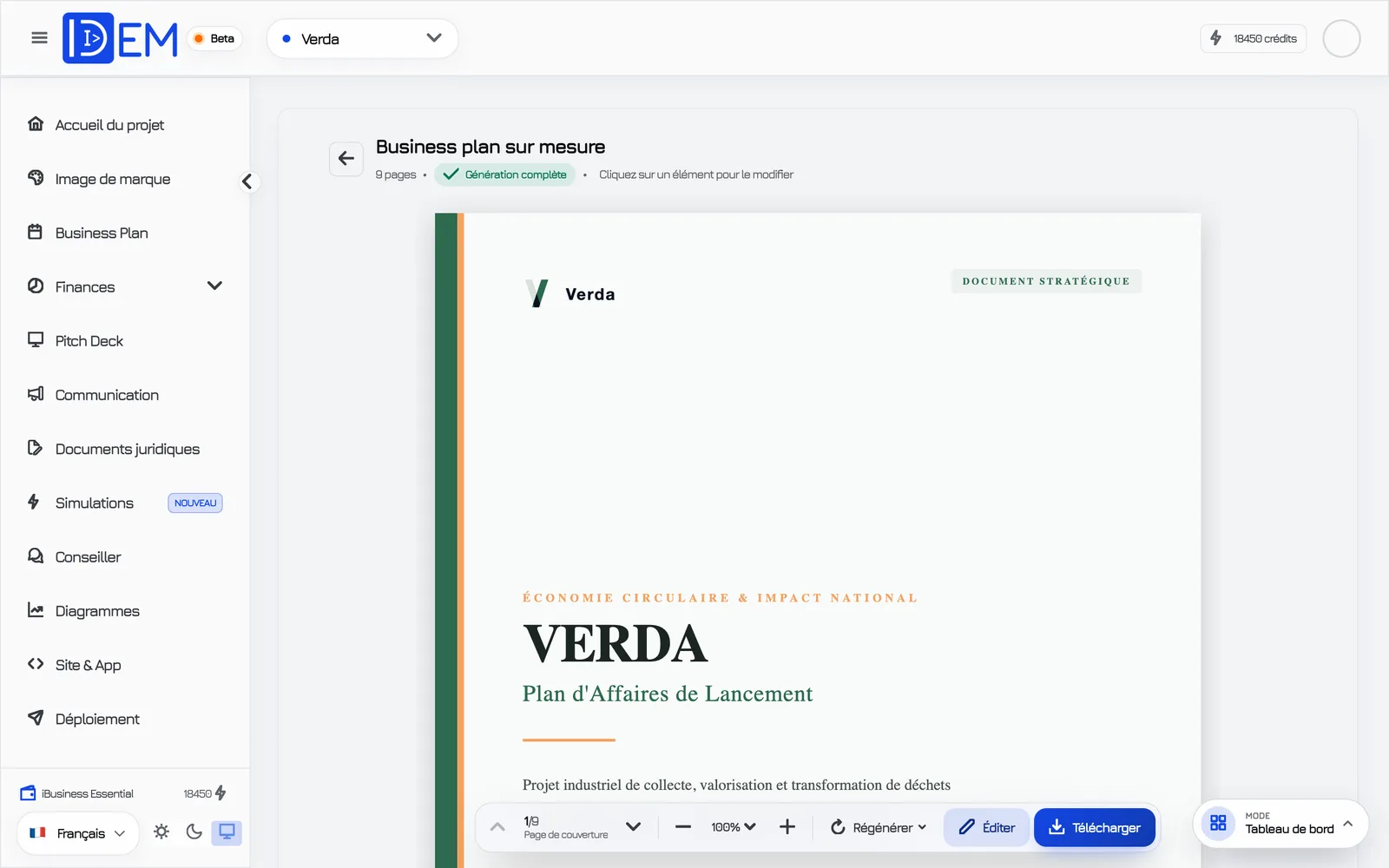Click iBusiness Essential plan label
1389x868 pixels.
[87, 793]
